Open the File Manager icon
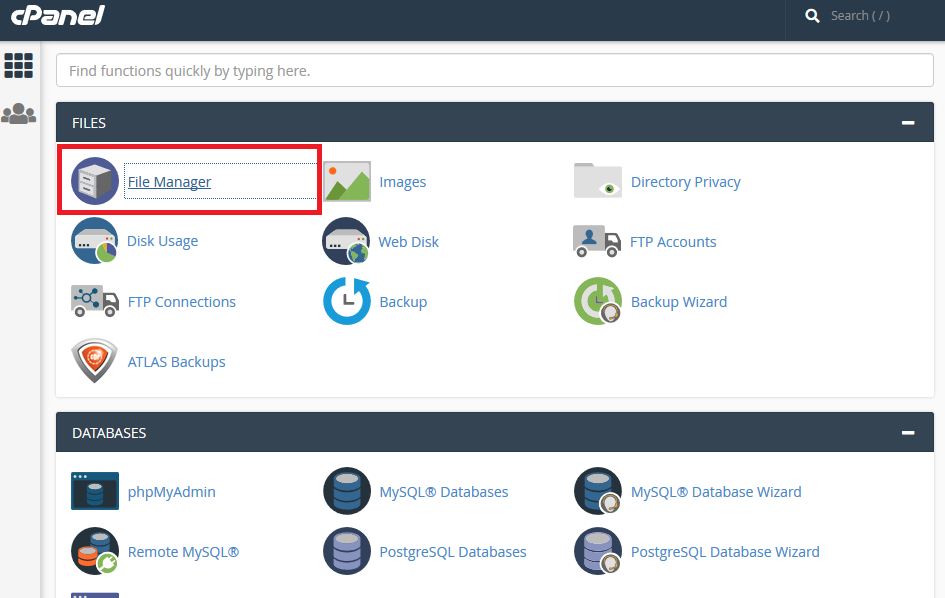 coord(95,181)
